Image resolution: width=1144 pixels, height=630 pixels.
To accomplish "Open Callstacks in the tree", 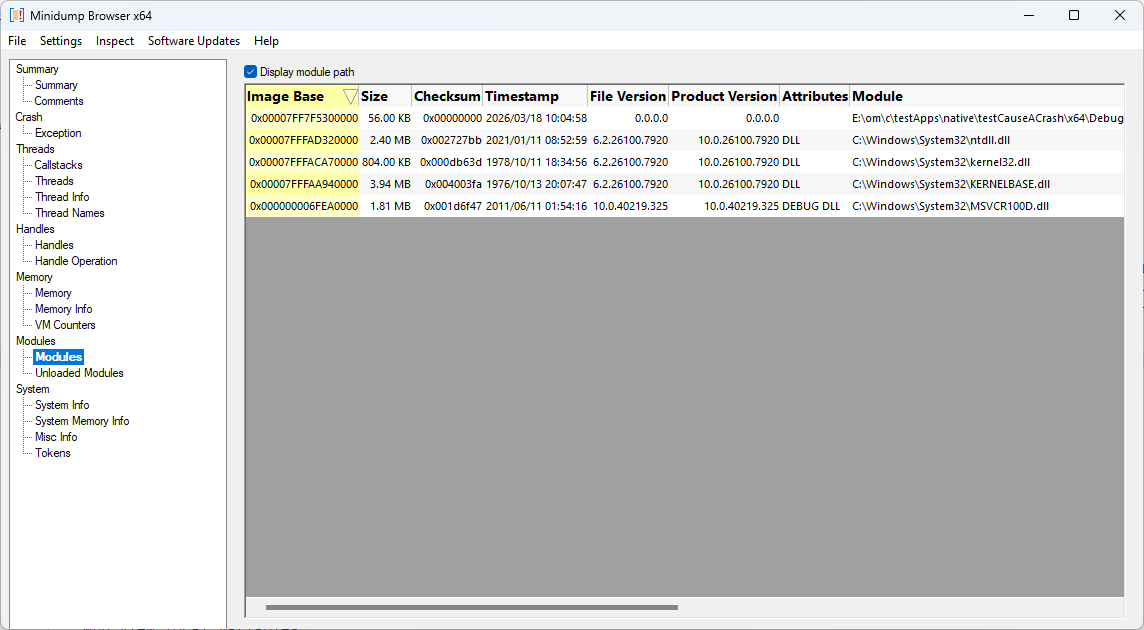I will click(x=58, y=165).
